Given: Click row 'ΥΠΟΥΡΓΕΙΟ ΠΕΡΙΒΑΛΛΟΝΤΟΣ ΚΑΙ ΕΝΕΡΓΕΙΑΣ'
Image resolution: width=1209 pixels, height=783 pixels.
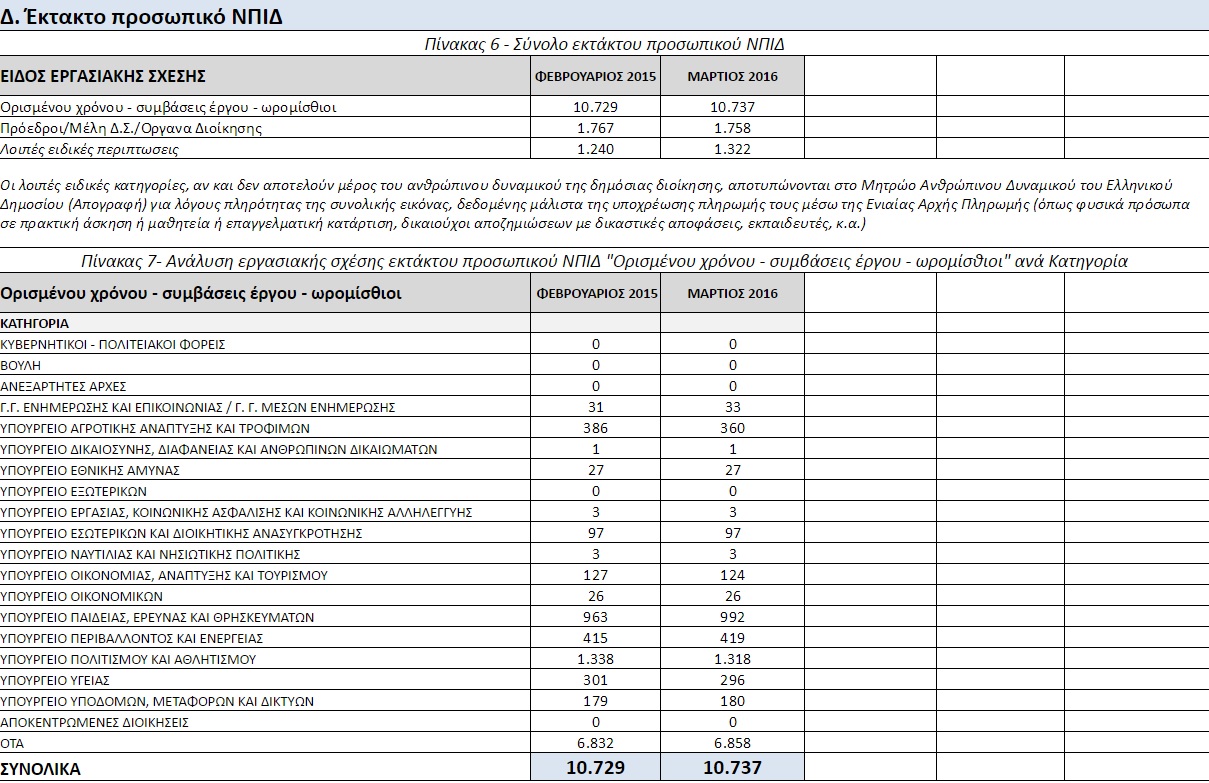Looking at the screenshot, I should point(131,638).
